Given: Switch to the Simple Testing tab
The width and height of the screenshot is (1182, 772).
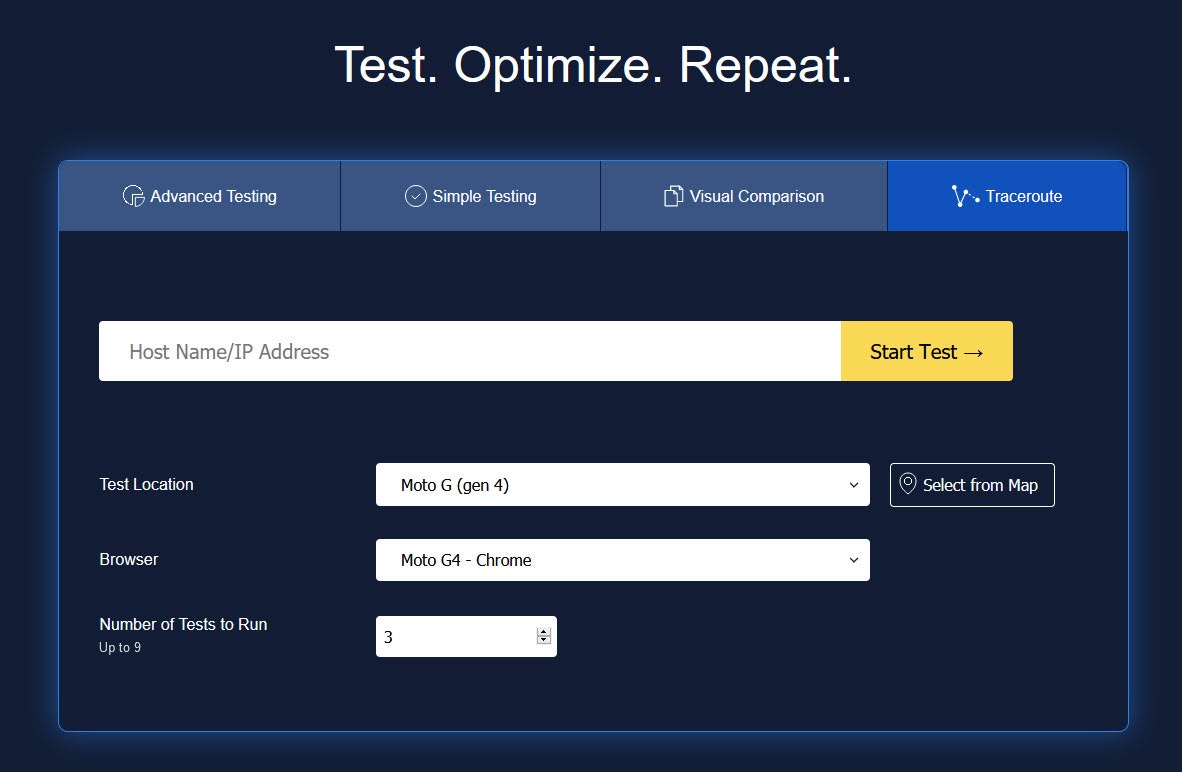Looking at the screenshot, I should (470, 196).
